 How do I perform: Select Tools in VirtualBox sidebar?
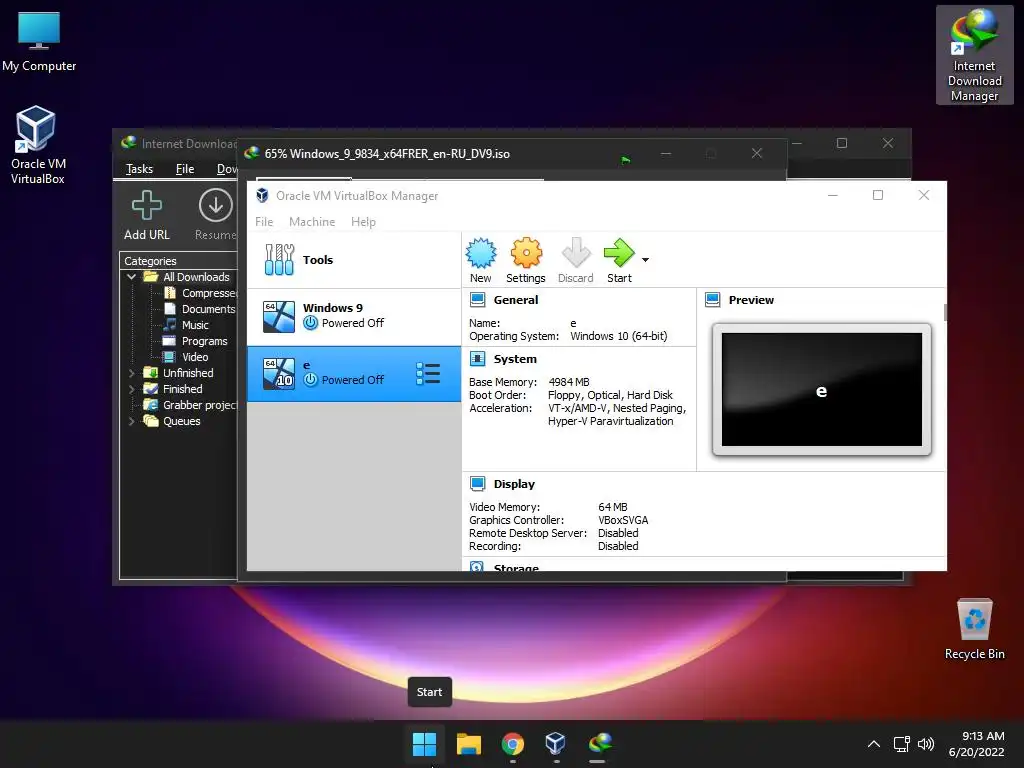(354, 260)
